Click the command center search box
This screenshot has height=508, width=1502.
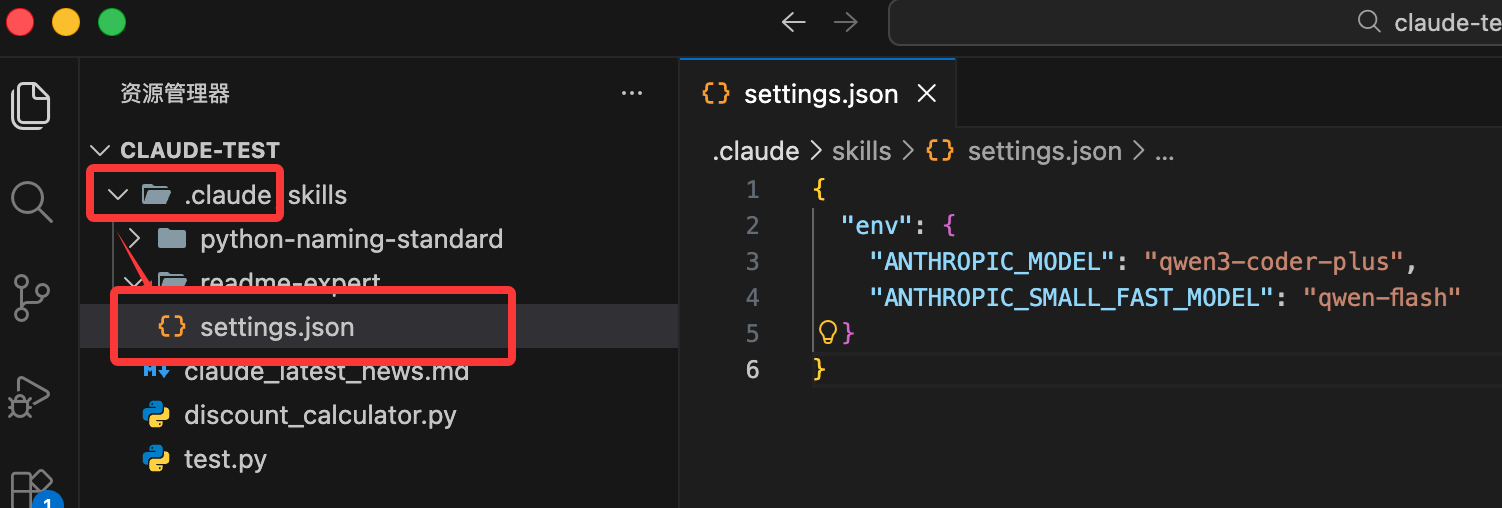click(x=1195, y=22)
